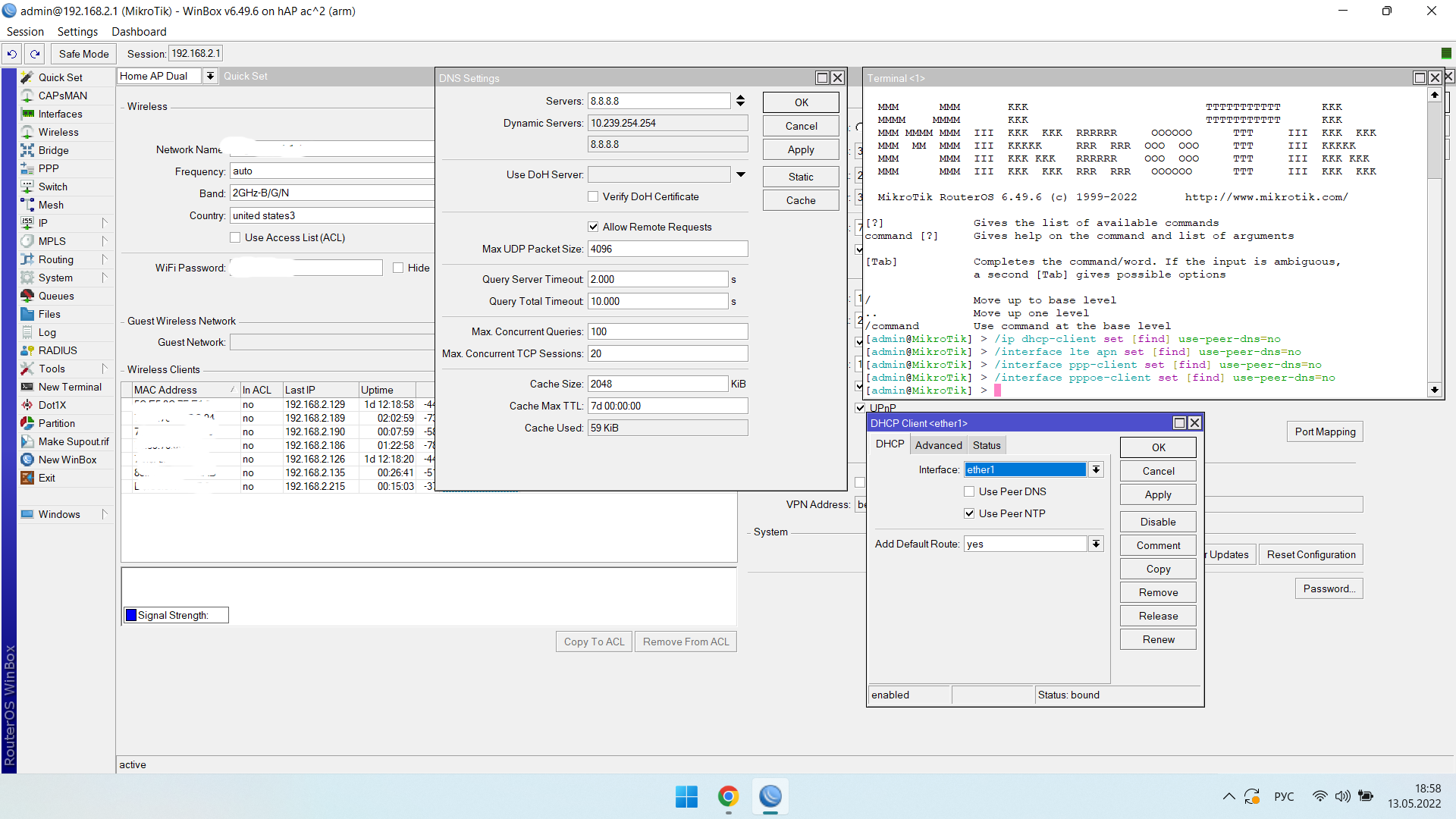
Task: Click the Servers 8.8.8.8 input field
Action: coord(659,101)
